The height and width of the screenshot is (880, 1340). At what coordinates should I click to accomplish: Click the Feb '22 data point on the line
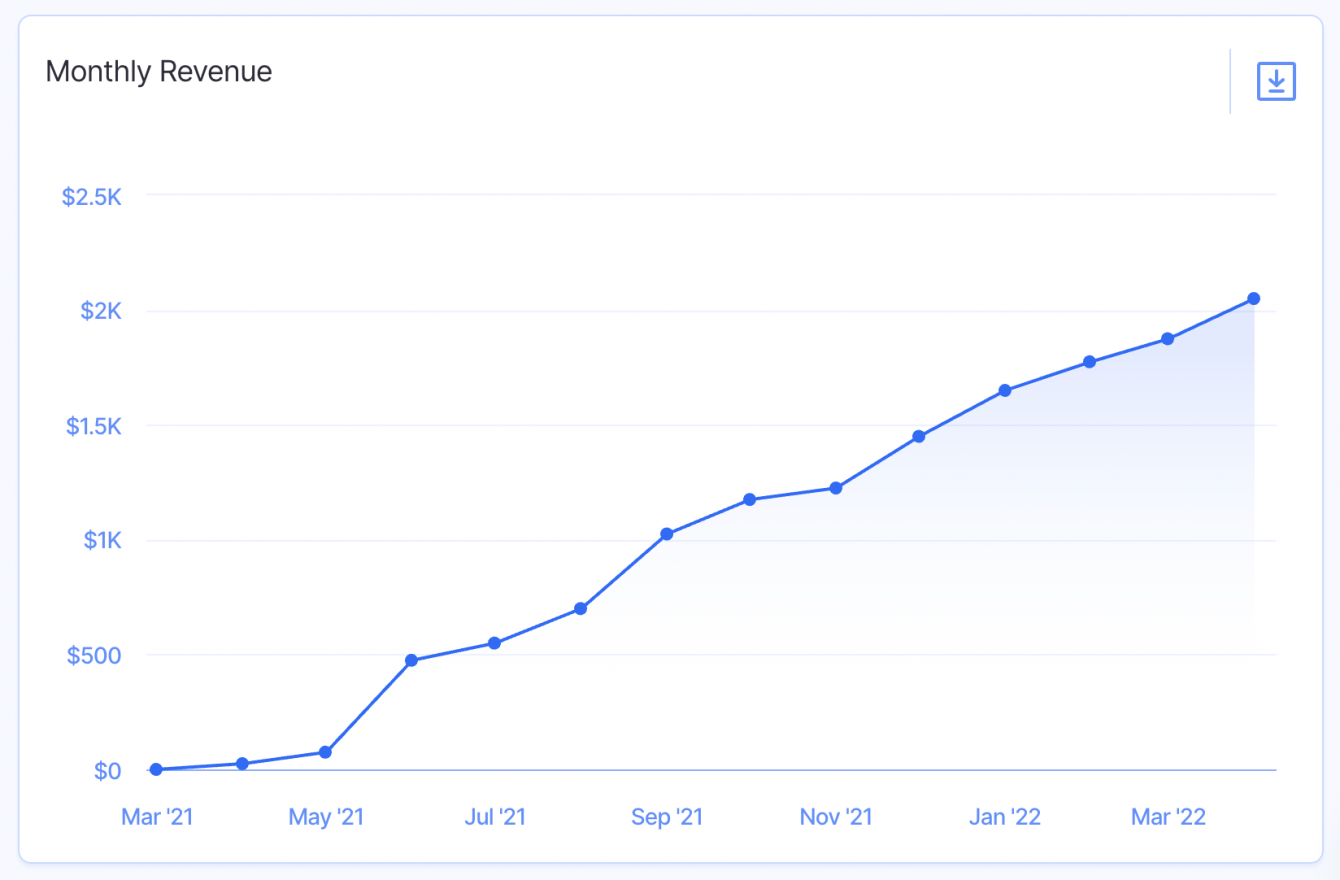[x=1089, y=361]
